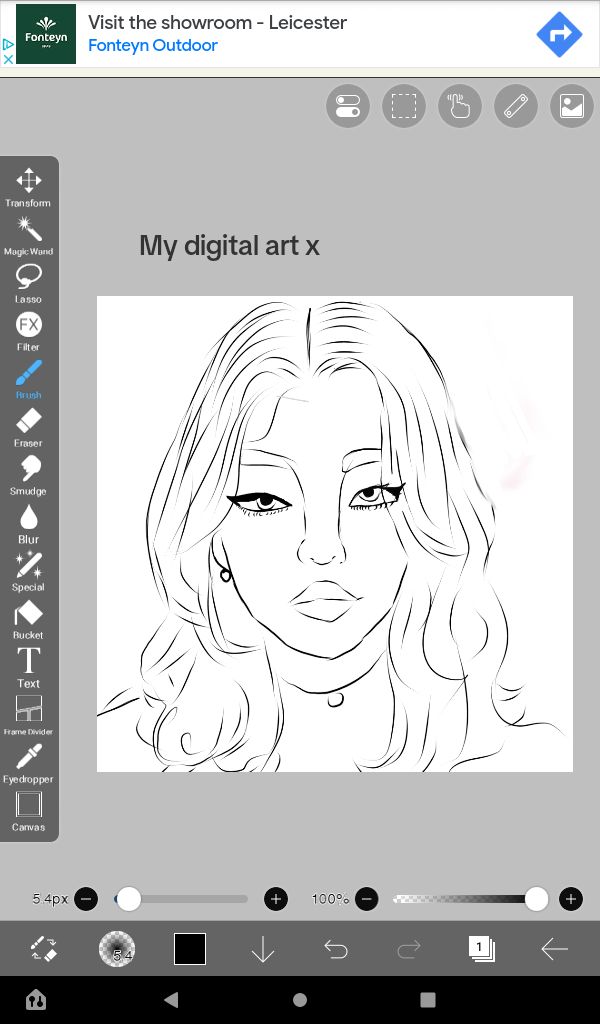Open the material image button

(572, 106)
